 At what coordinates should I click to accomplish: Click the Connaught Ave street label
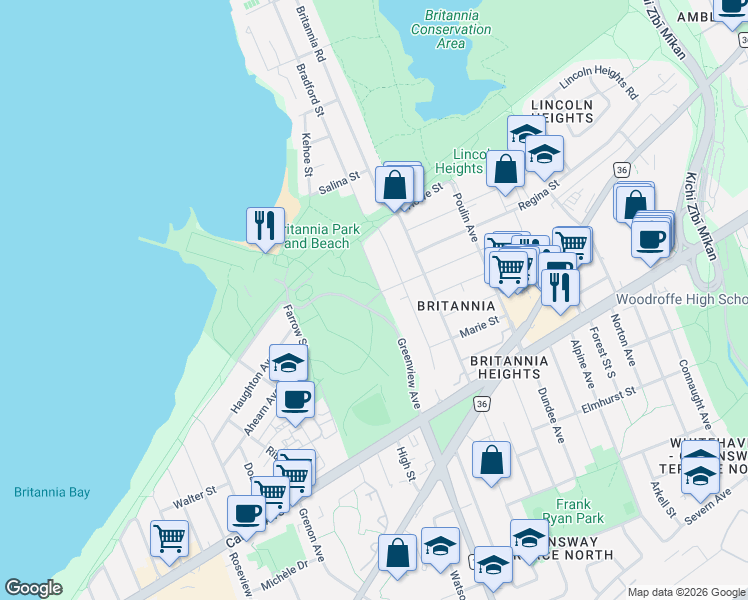coord(695,394)
